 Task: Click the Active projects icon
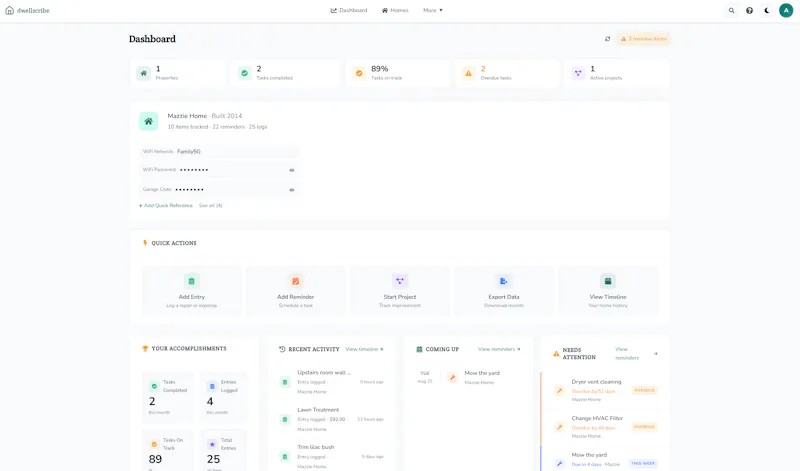point(578,73)
